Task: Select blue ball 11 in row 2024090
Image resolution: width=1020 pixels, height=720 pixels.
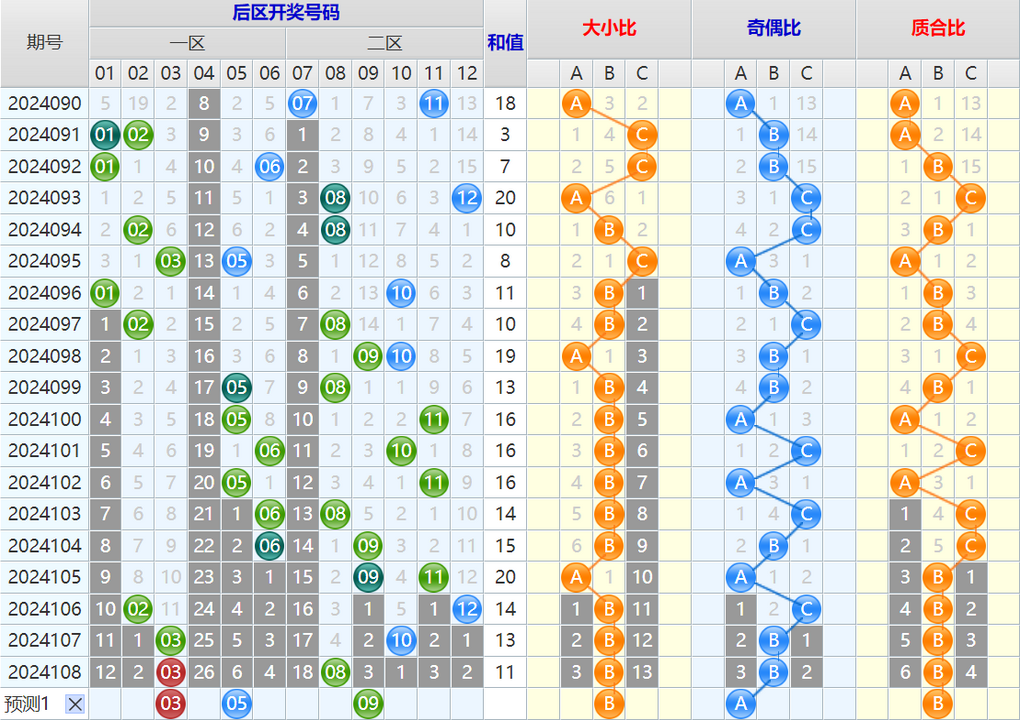Action: pyautogui.click(x=434, y=103)
